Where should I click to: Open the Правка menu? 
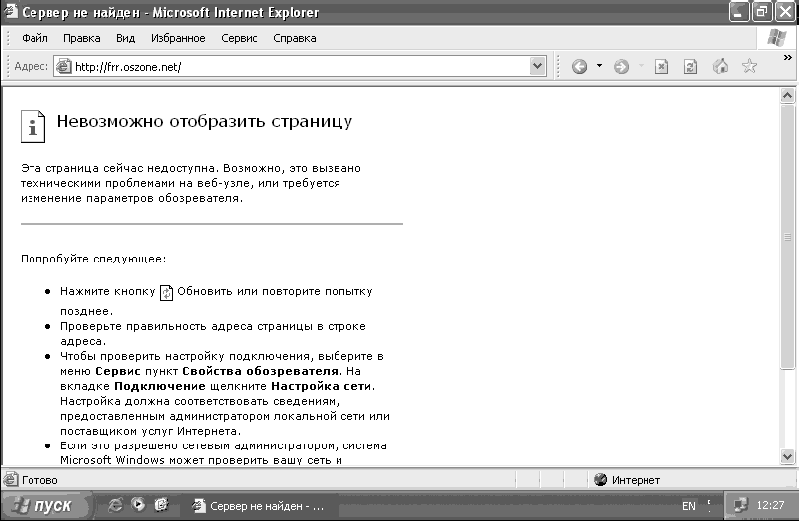tap(82, 38)
